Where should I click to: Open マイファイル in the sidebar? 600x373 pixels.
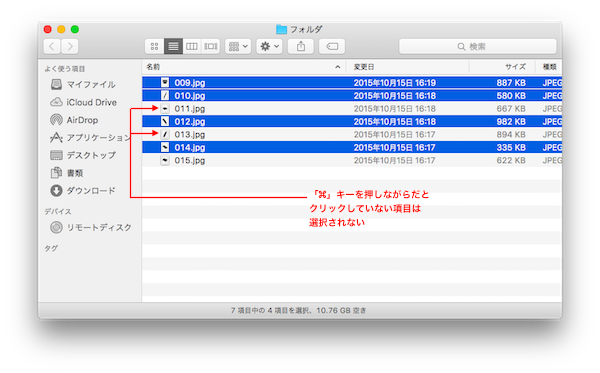(x=83, y=85)
